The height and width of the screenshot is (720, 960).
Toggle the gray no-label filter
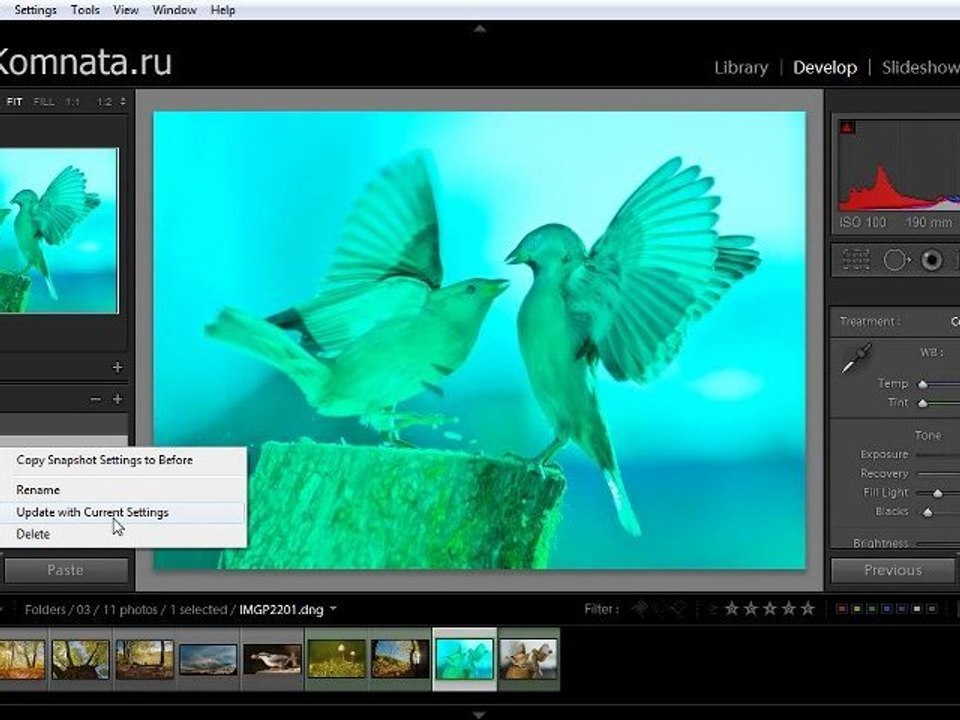pos(932,609)
